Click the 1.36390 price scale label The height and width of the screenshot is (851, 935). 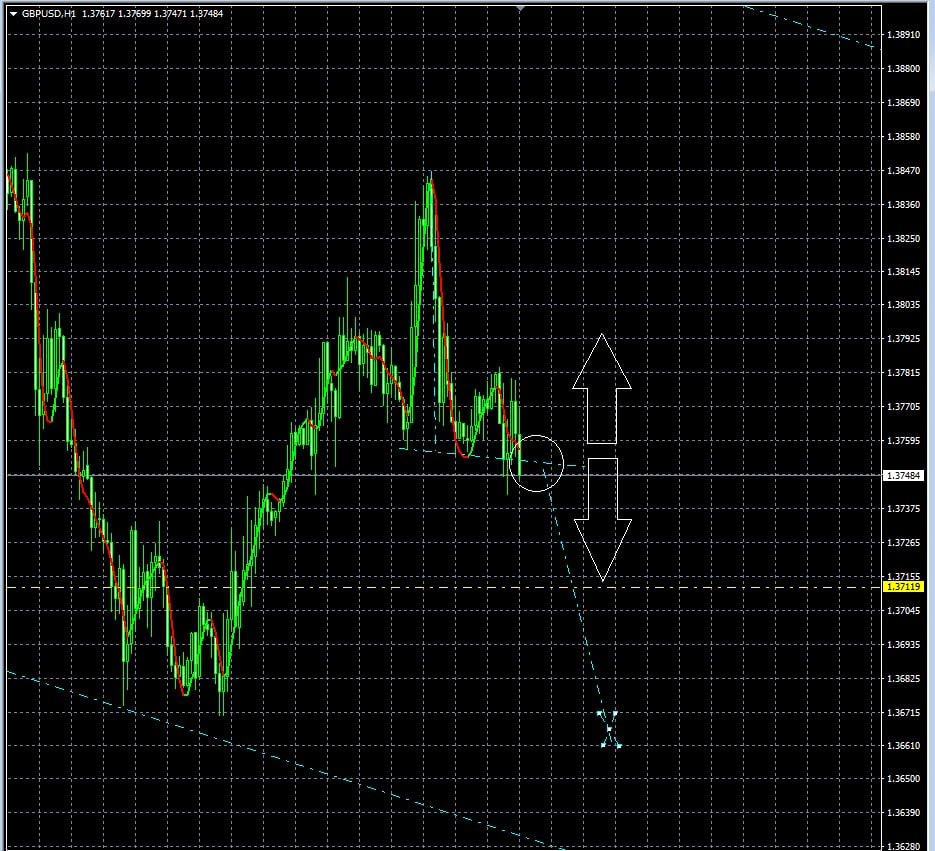903,813
